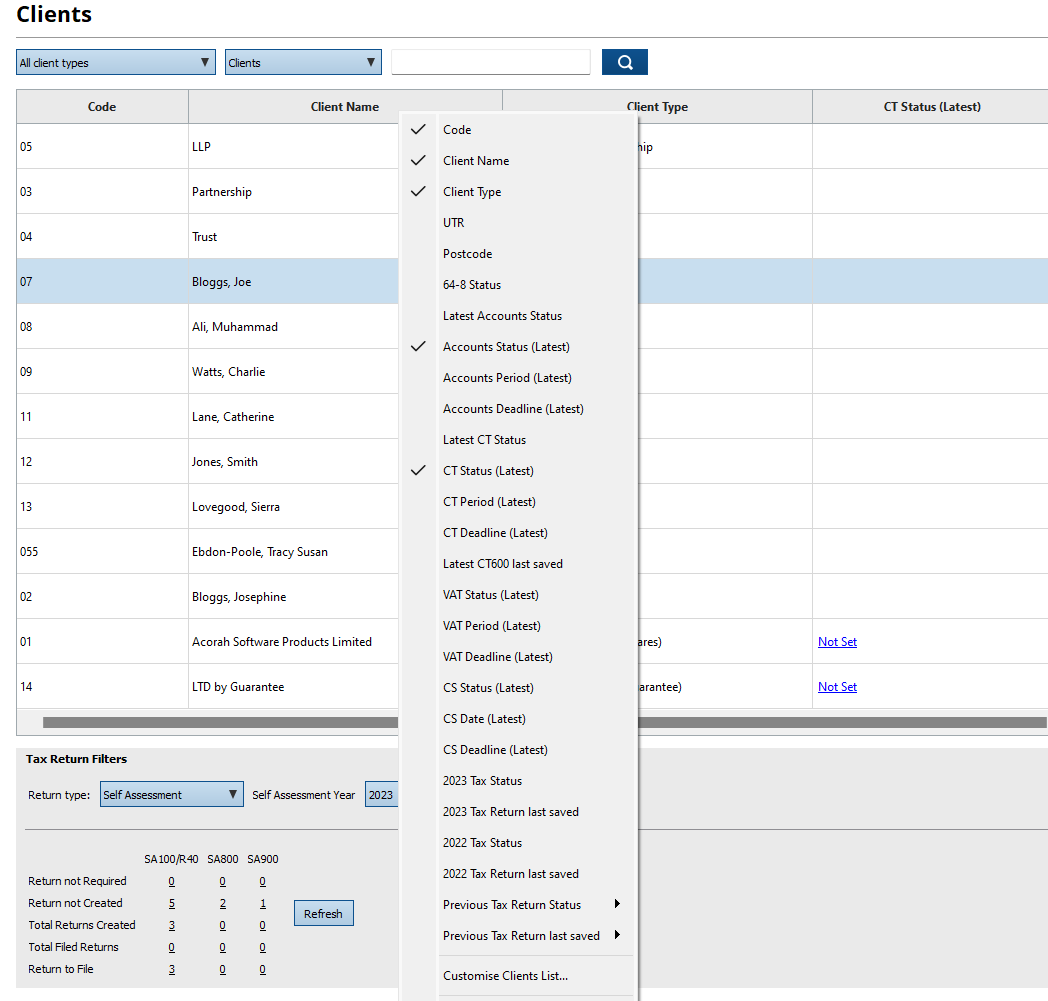Enable the Postcode column option
Screen dimensions: 1048x1001
click(467, 254)
